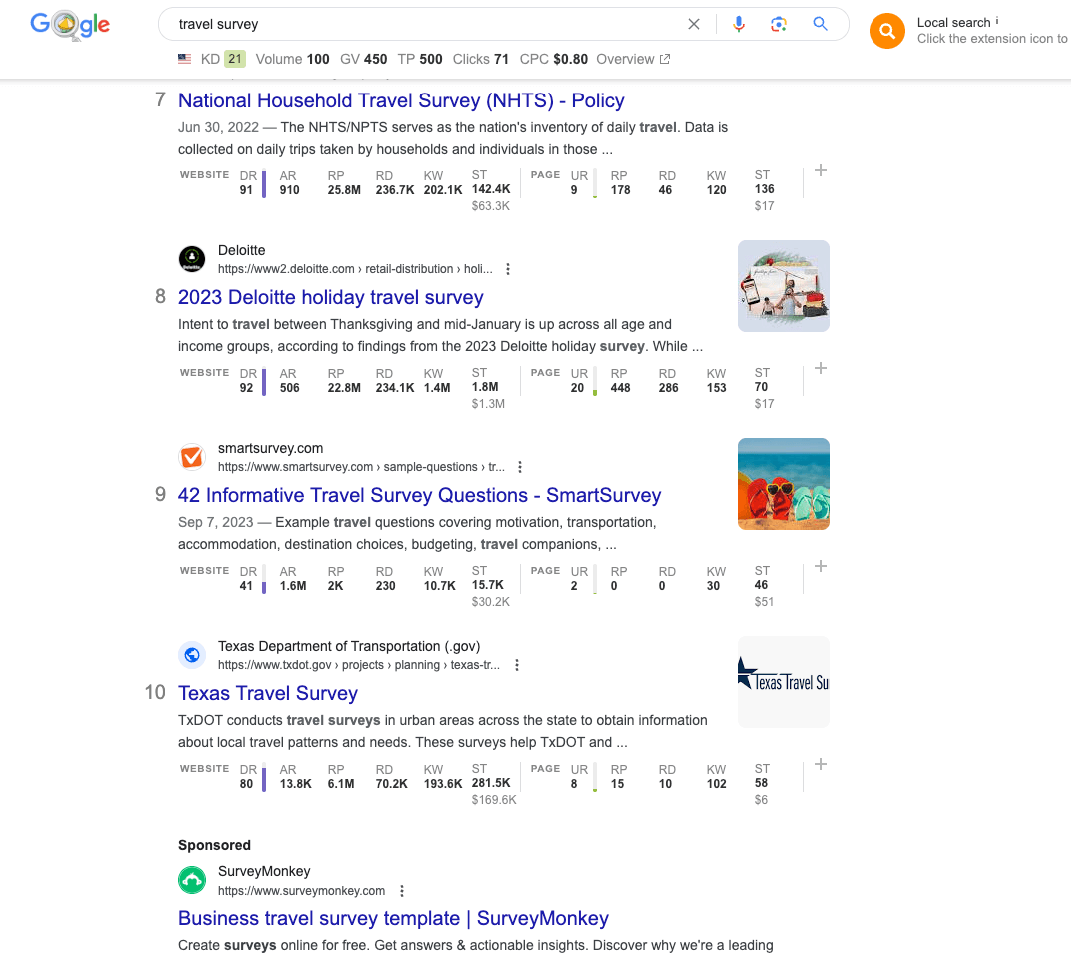
Task: Expand metrics for the NHTS result with the plus icon
Action: pos(820,170)
